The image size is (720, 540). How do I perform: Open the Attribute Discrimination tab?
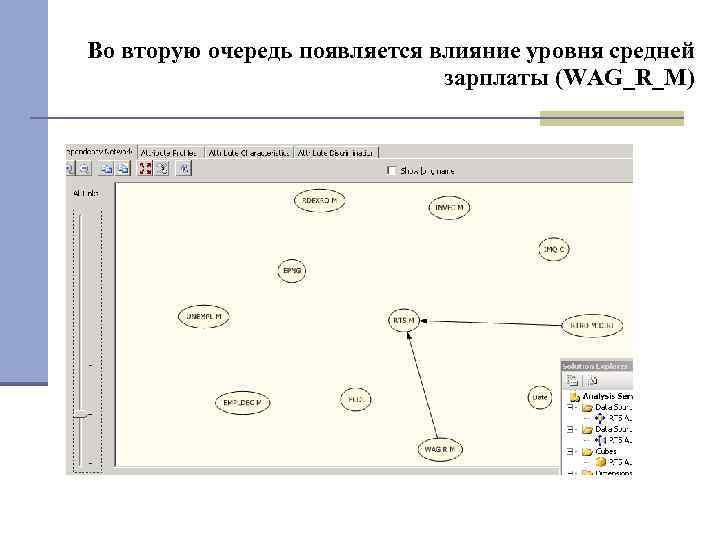pyautogui.click(x=335, y=152)
